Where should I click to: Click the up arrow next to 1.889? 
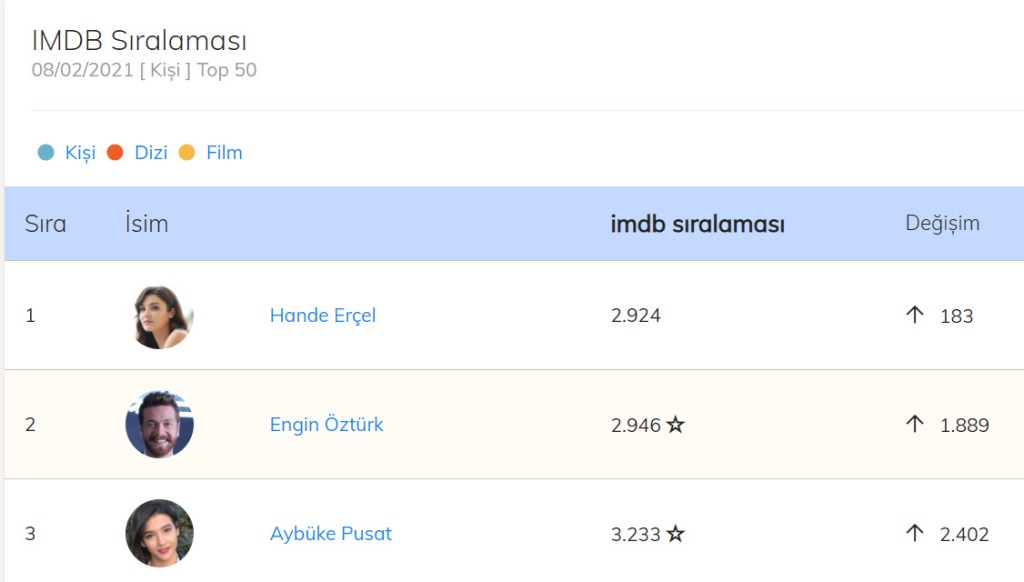914,424
